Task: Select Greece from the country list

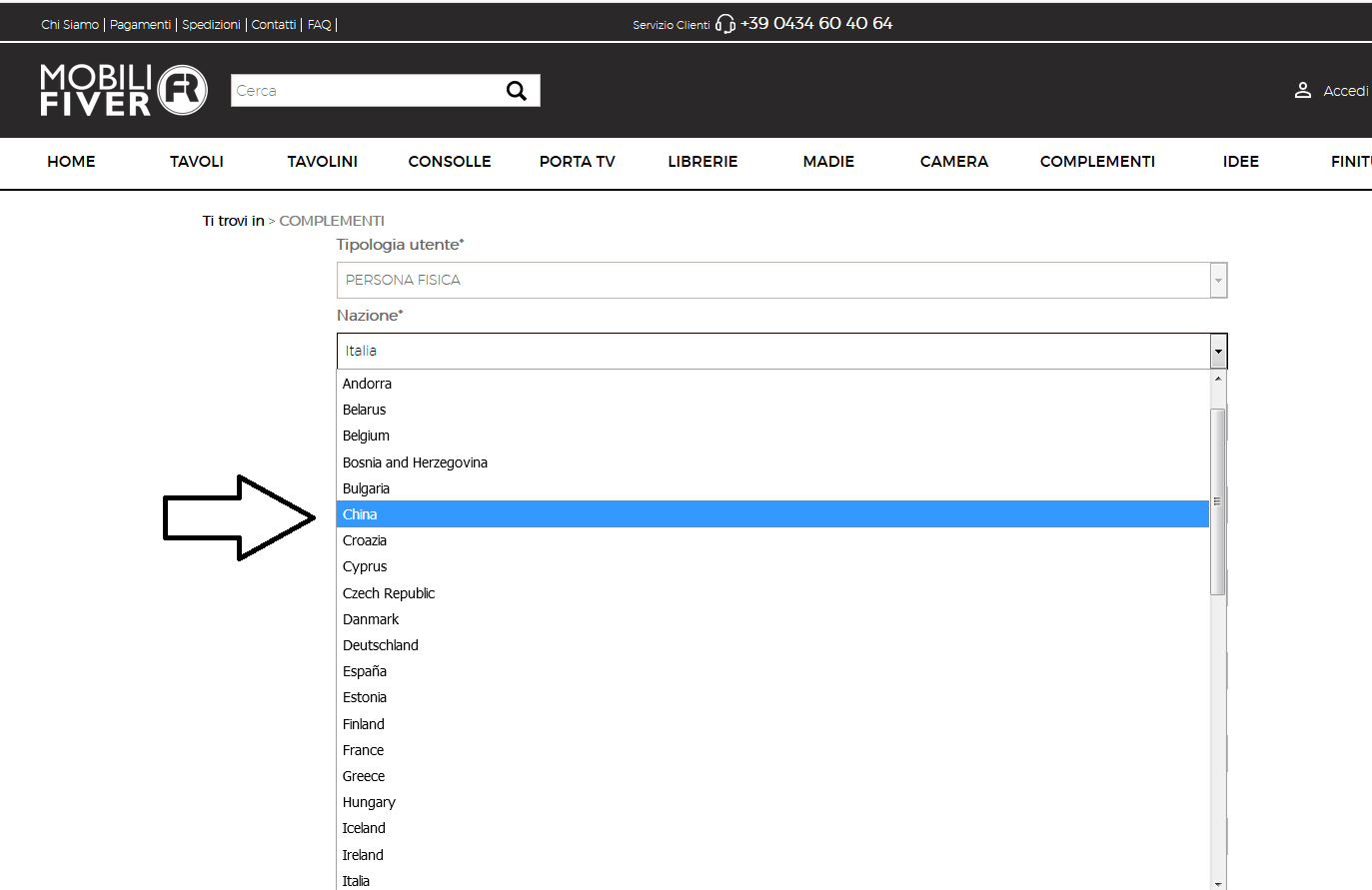Action: tap(773, 776)
